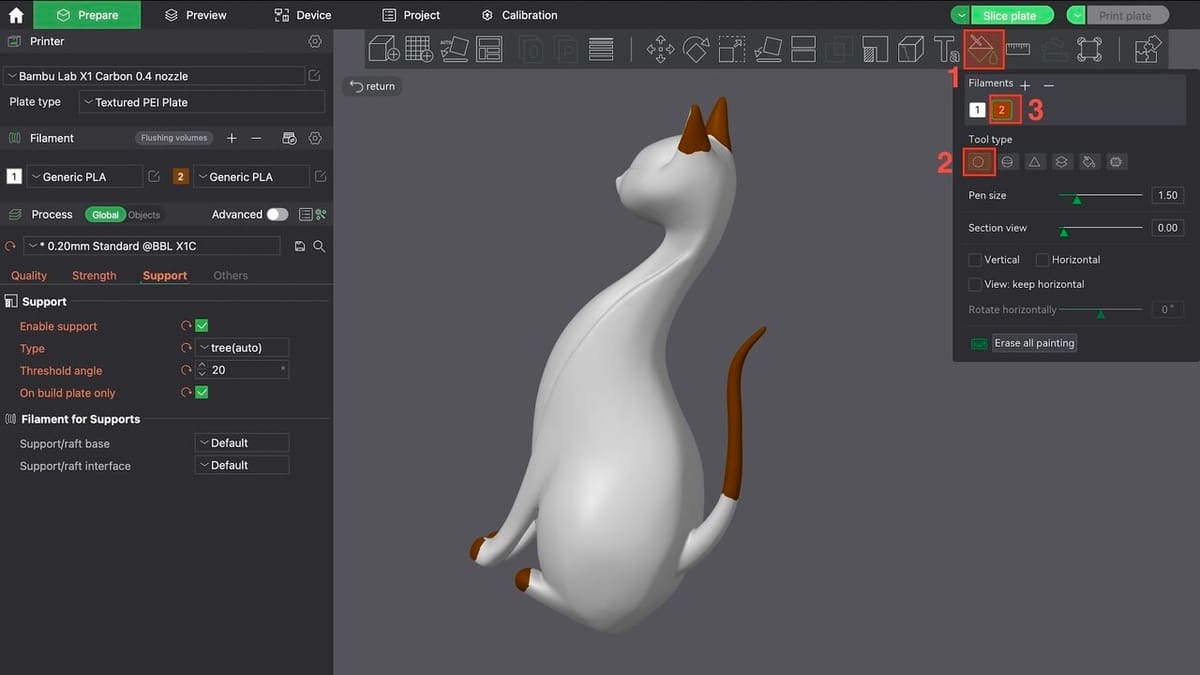
Task: Uncheck Enable support checkbox
Action: click(x=202, y=326)
